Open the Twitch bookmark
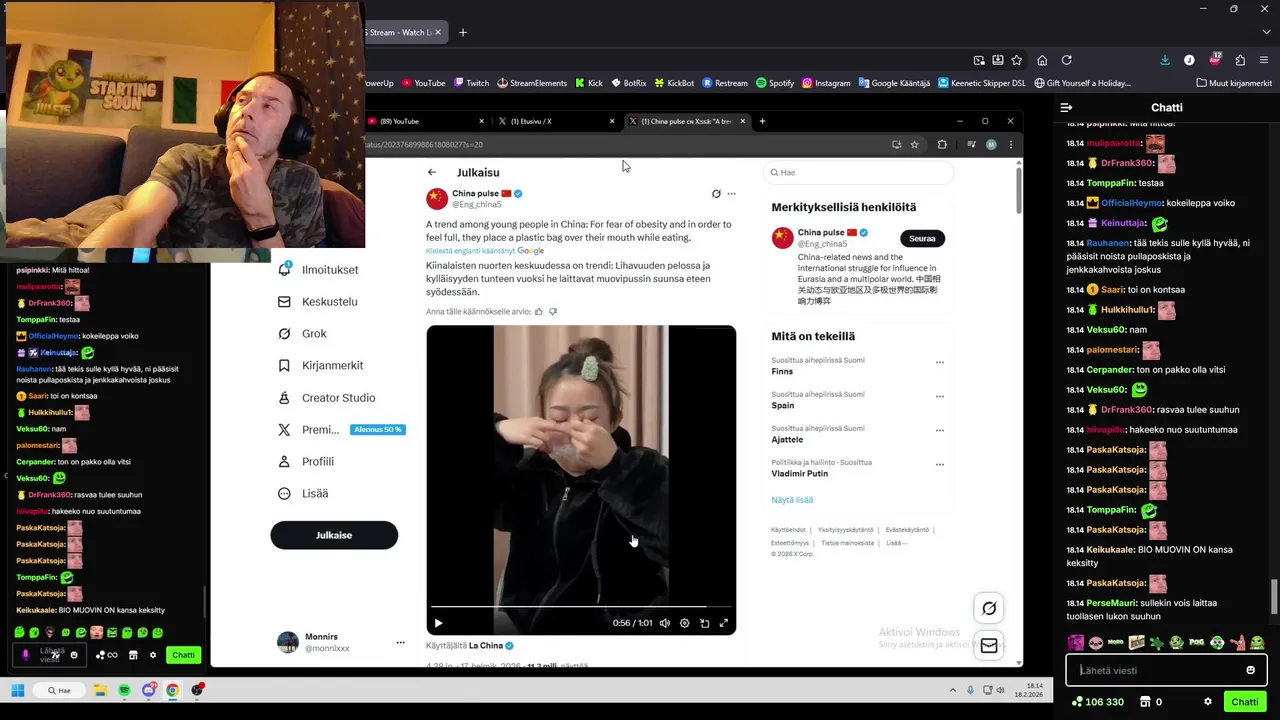 (471, 83)
